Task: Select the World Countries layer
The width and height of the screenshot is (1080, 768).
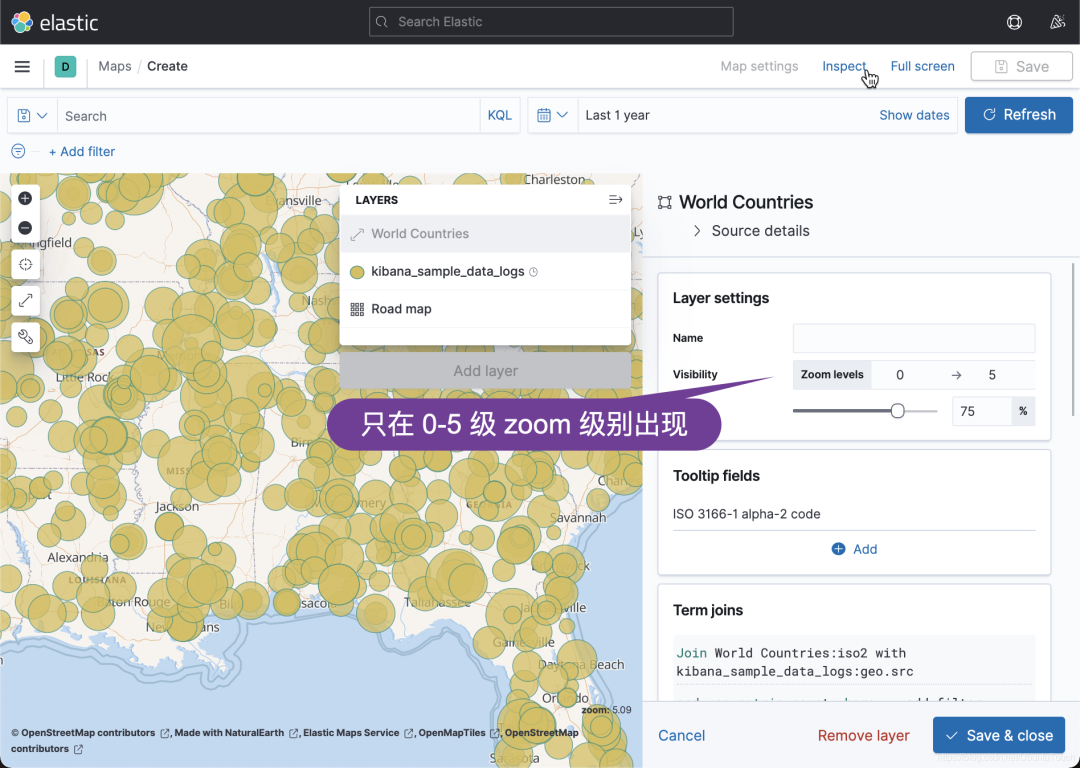Action: click(485, 233)
